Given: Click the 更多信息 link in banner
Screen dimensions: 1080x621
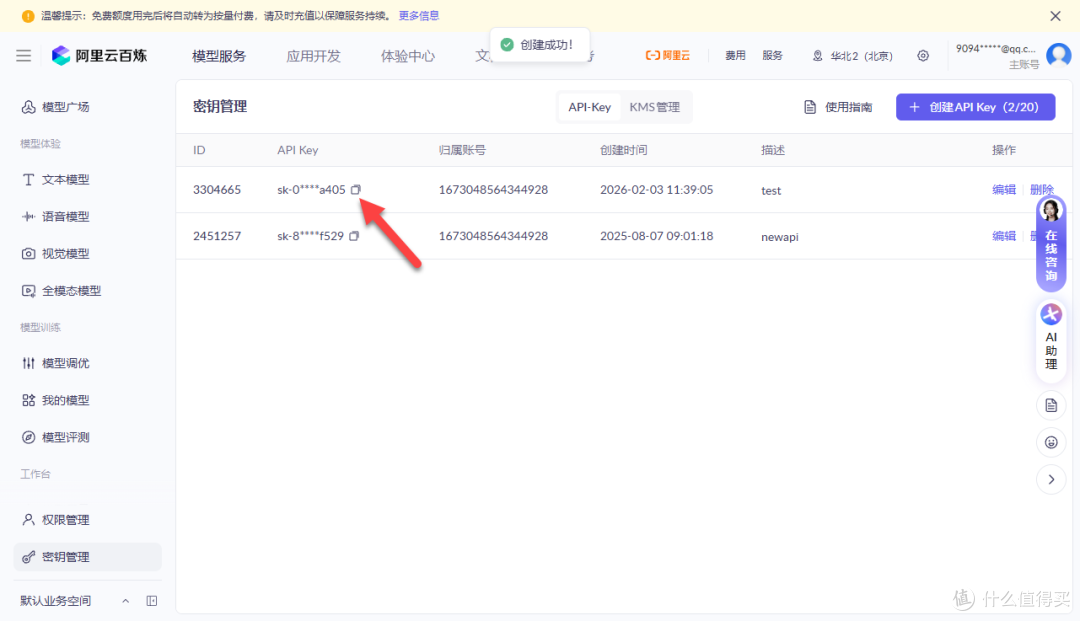Looking at the screenshot, I should click(x=419, y=16).
